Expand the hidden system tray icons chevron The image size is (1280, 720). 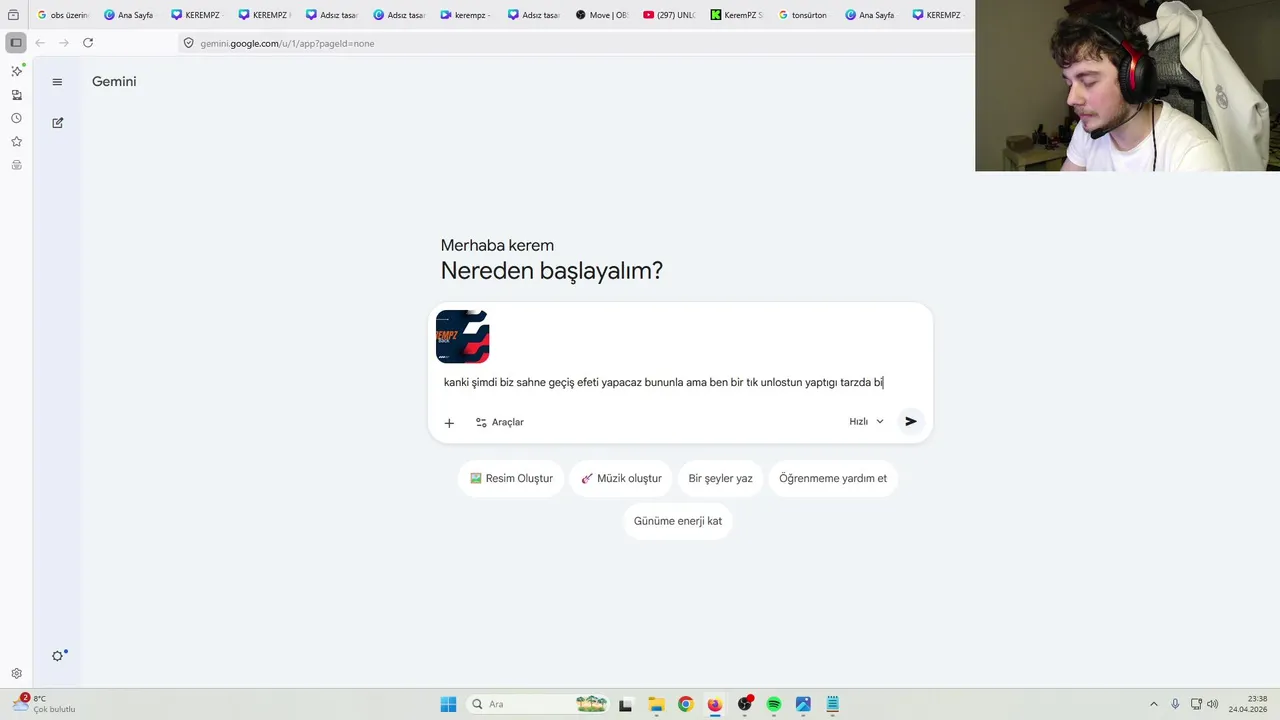point(1153,704)
